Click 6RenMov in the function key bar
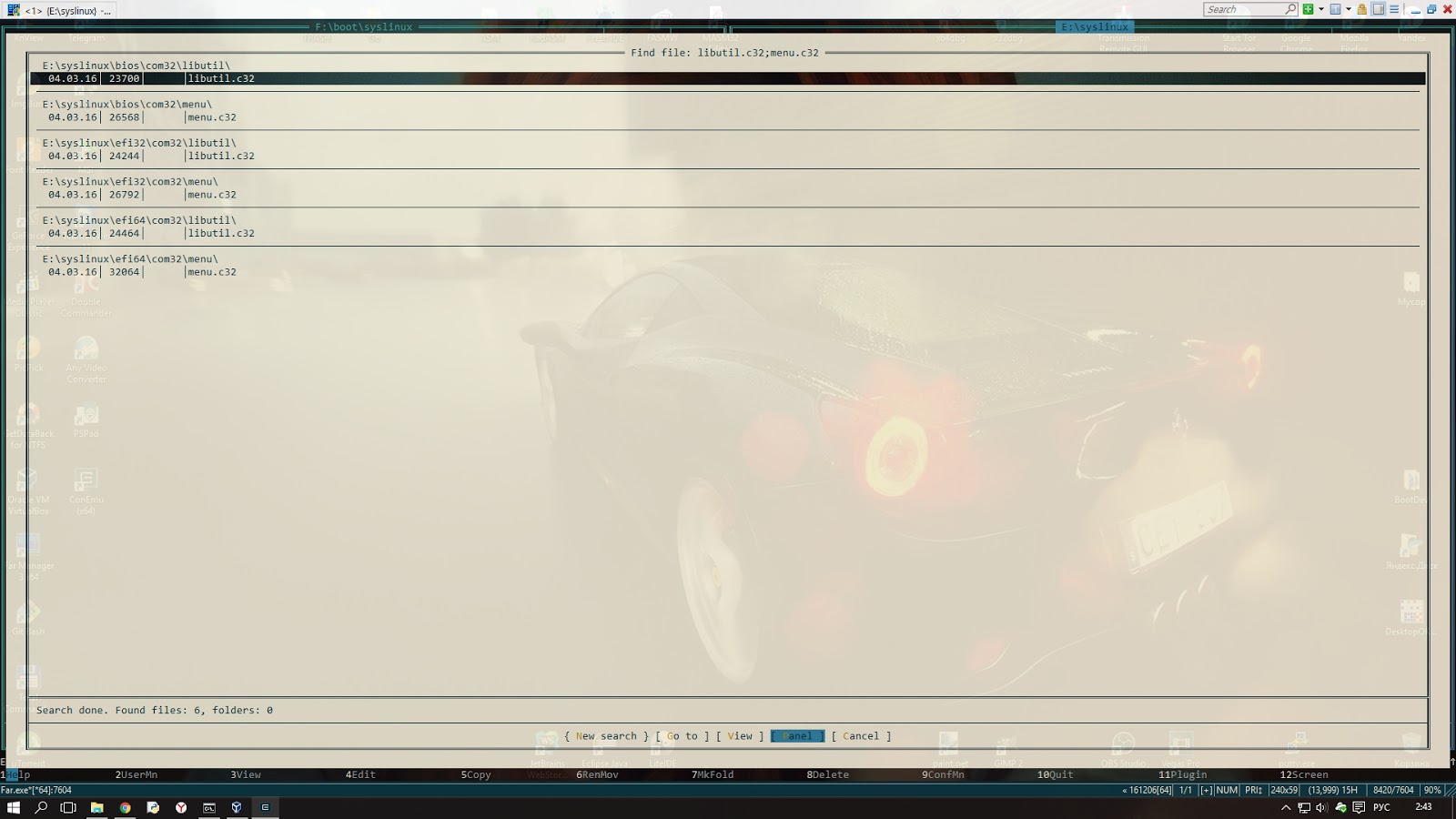Image resolution: width=1456 pixels, height=819 pixels. (597, 775)
